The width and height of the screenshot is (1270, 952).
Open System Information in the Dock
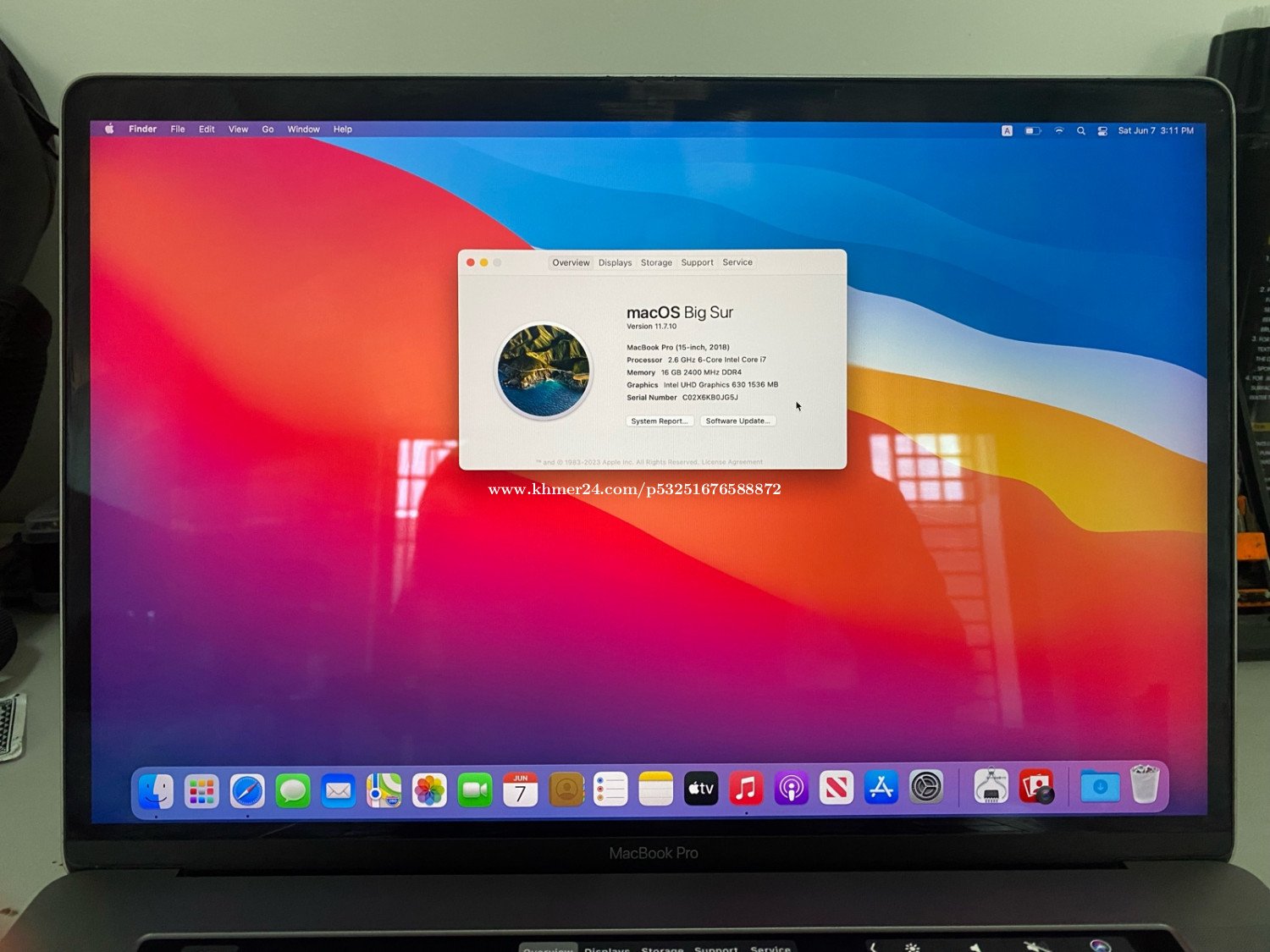(991, 786)
